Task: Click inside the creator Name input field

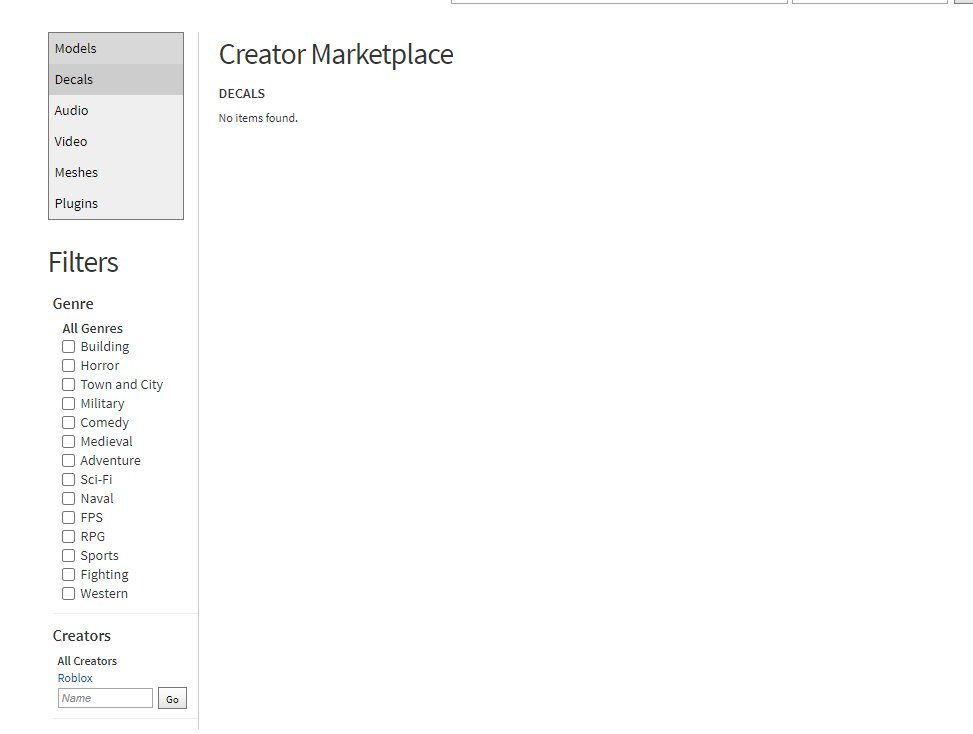Action: (x=104, y=697)
